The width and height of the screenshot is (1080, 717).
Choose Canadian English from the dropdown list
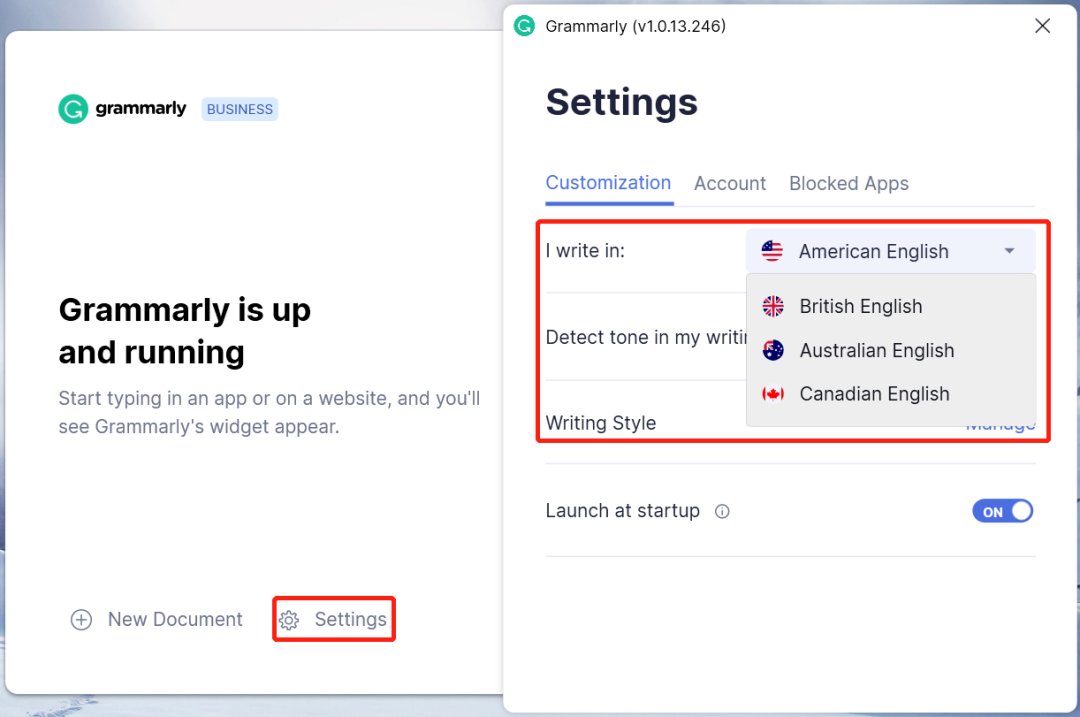[875, 394]
